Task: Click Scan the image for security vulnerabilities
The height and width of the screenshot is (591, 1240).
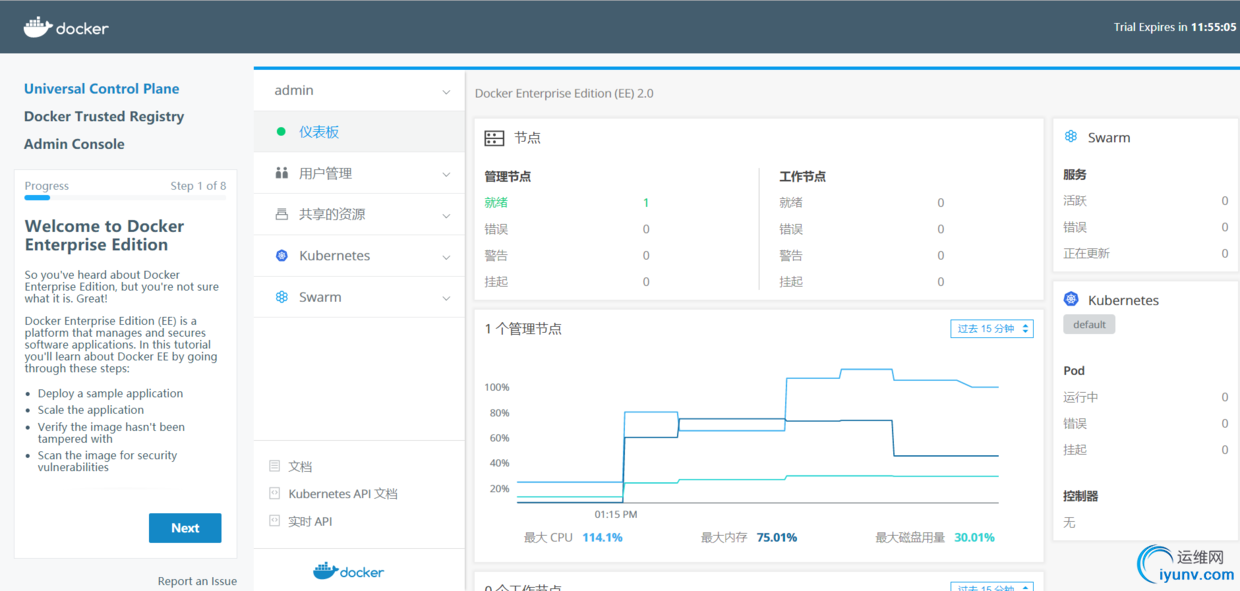Action: [x=107, y=461]
